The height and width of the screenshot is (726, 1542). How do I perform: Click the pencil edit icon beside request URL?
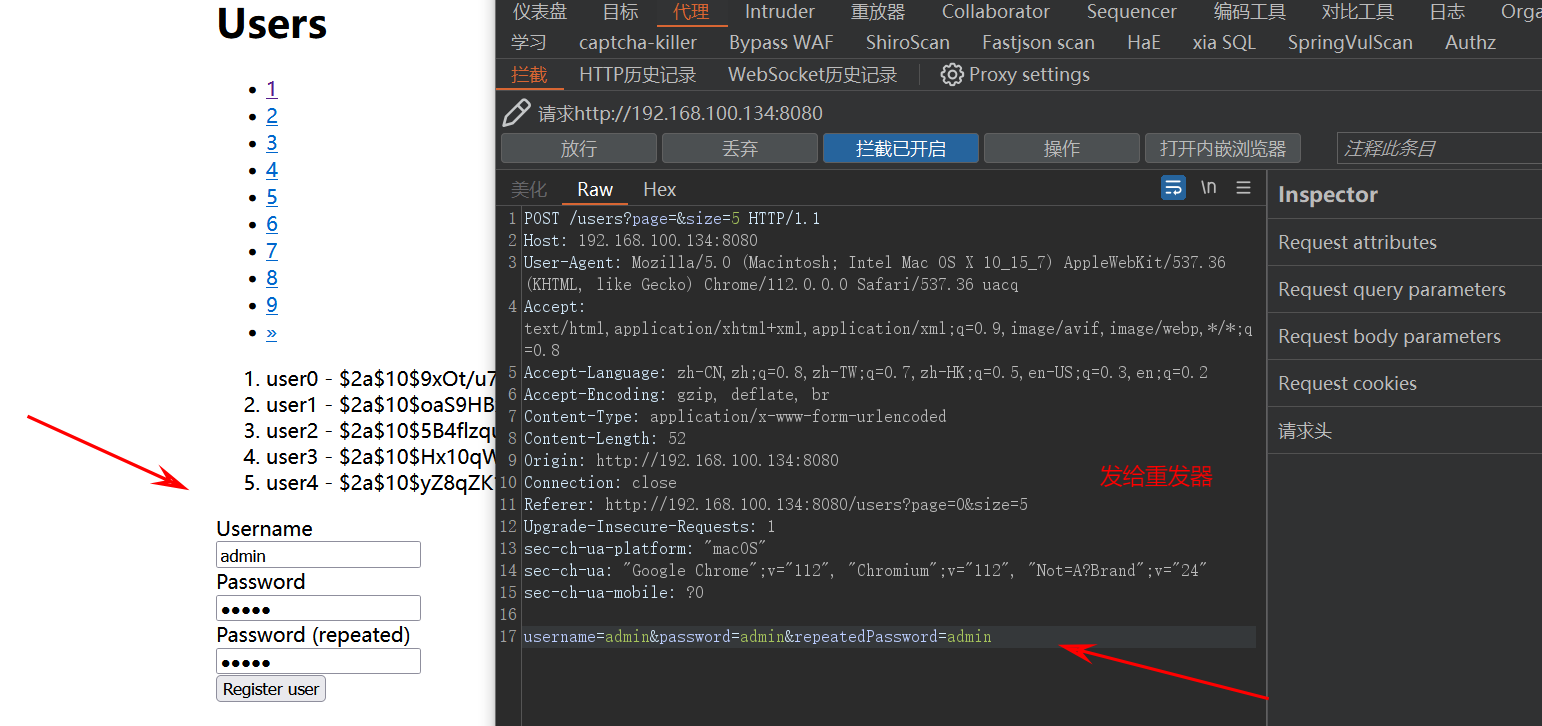tap(516, 113)
